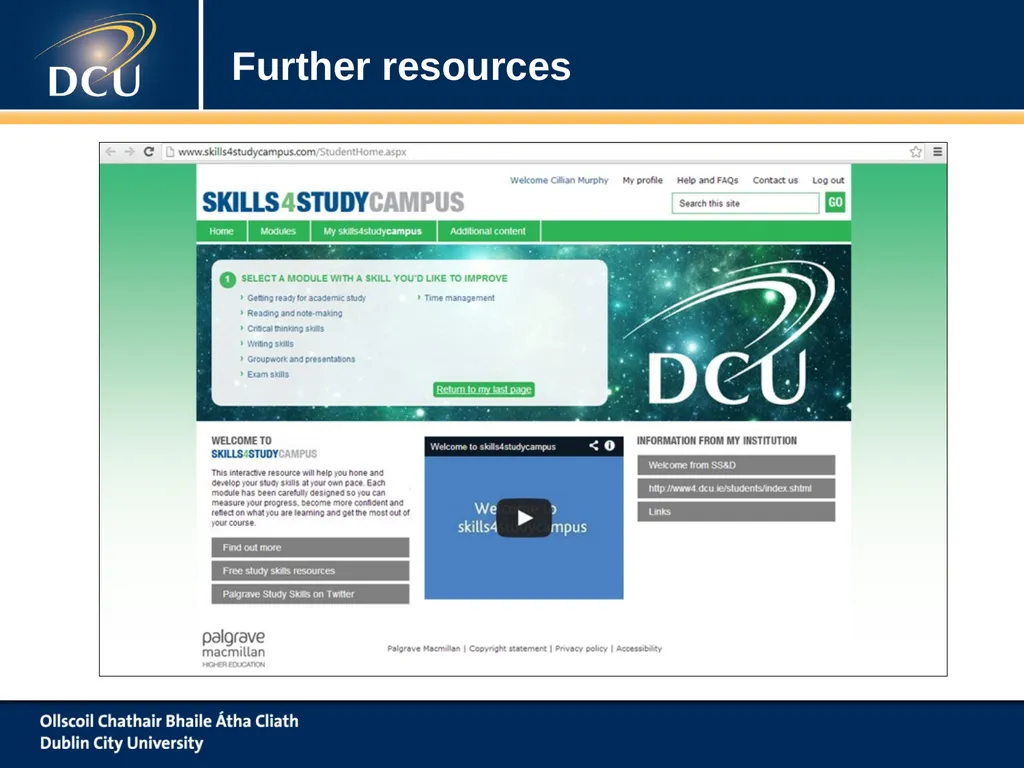Image resolution: width=1024 pixels, height=768 pixels.
Task: Click the DCU logo in the galaxy banner
Action: point(728,334)
